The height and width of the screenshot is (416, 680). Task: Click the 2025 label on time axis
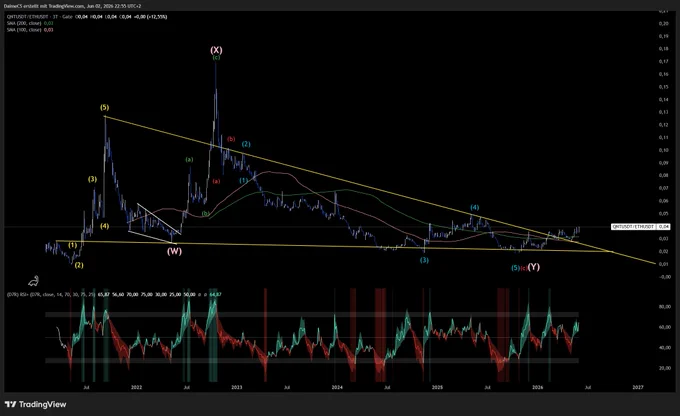[437, 387]
